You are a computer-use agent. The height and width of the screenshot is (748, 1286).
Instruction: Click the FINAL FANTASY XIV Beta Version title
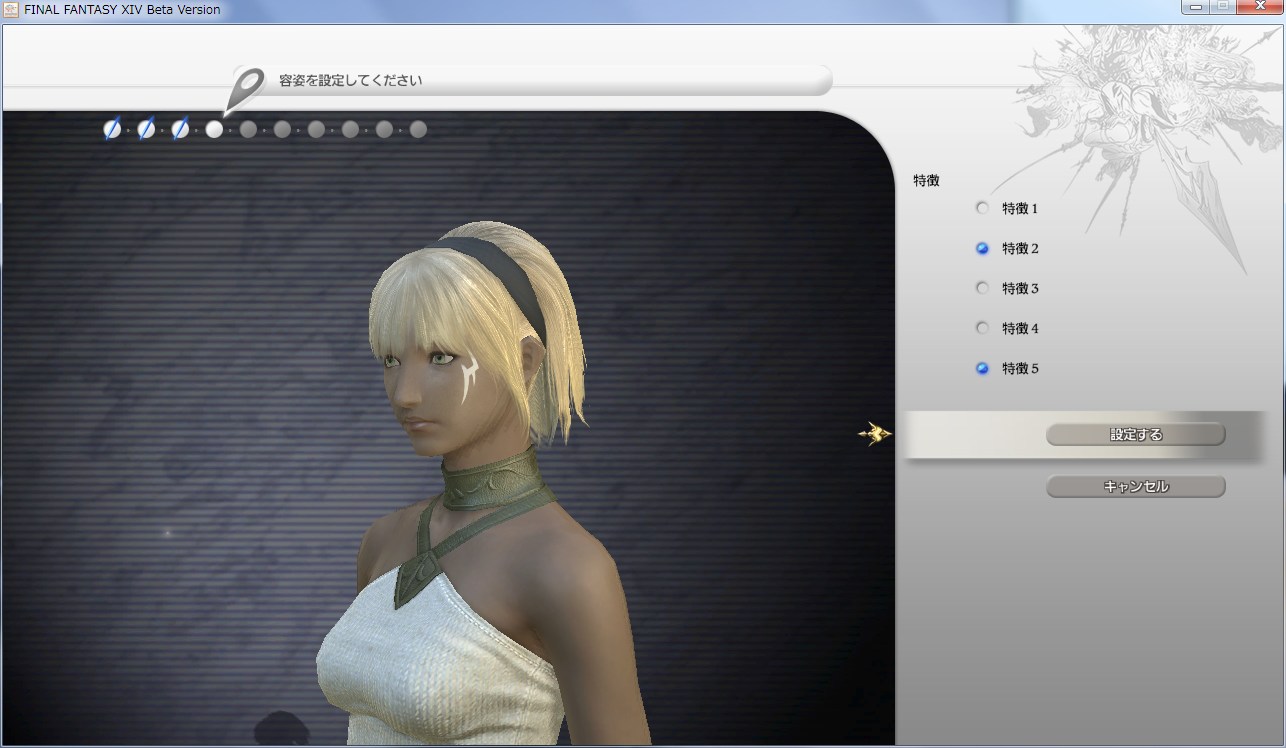pos(122,10)
